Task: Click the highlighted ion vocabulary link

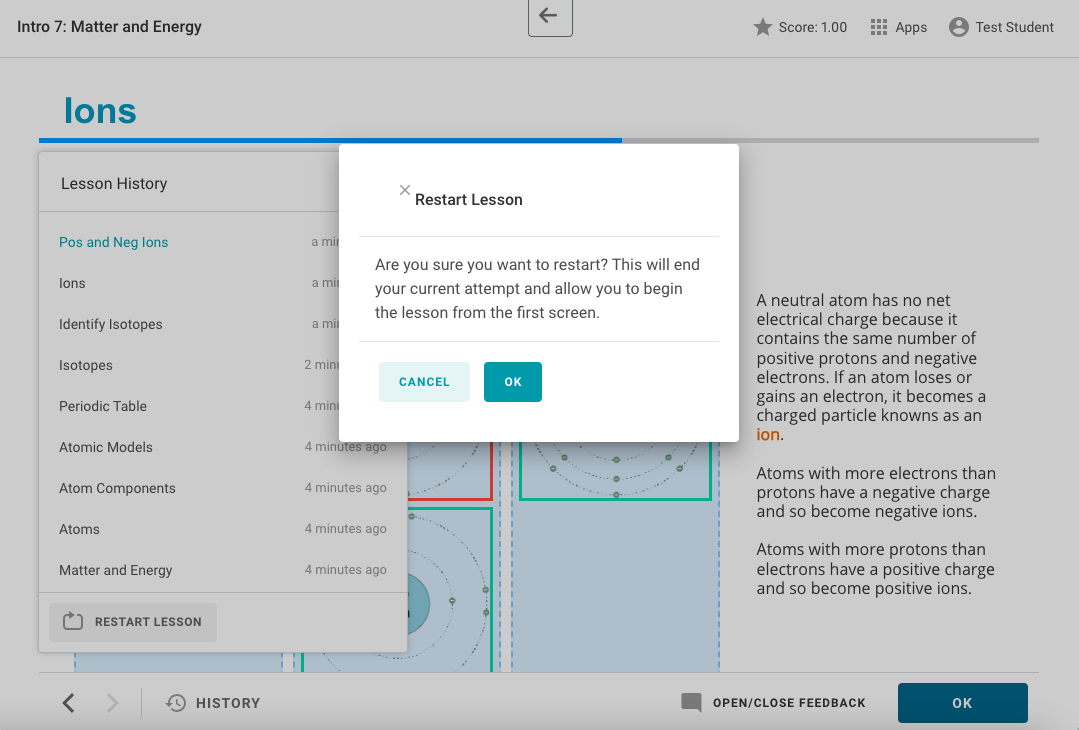Action: [768, 435]
